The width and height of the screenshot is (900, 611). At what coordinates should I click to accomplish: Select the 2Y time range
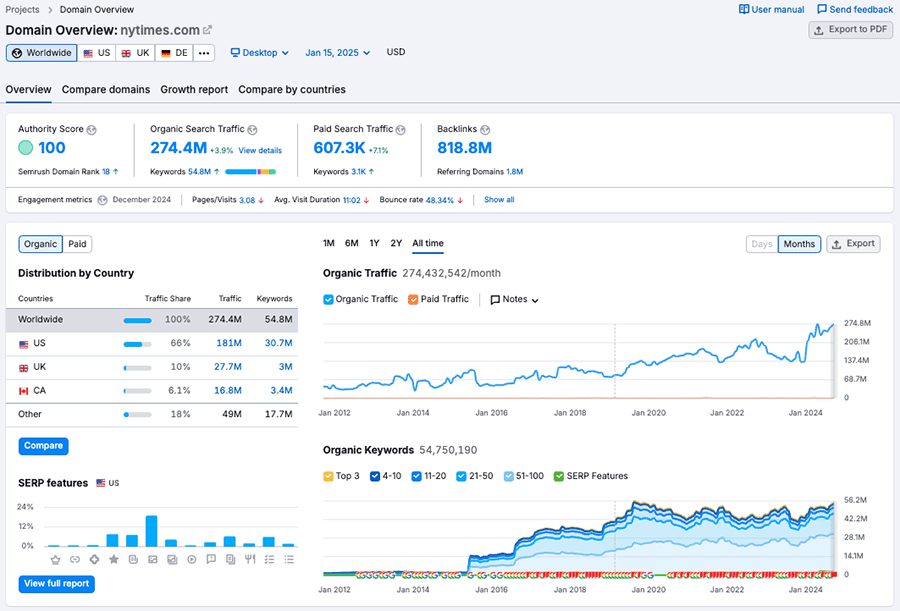click(x=396, y=243)
